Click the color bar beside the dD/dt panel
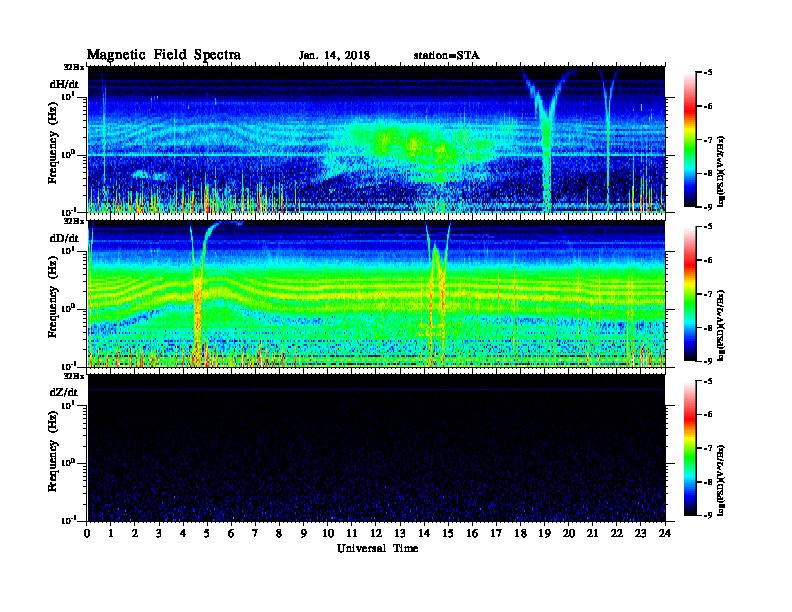Screen dimensions: 792x612 point(689,293)
